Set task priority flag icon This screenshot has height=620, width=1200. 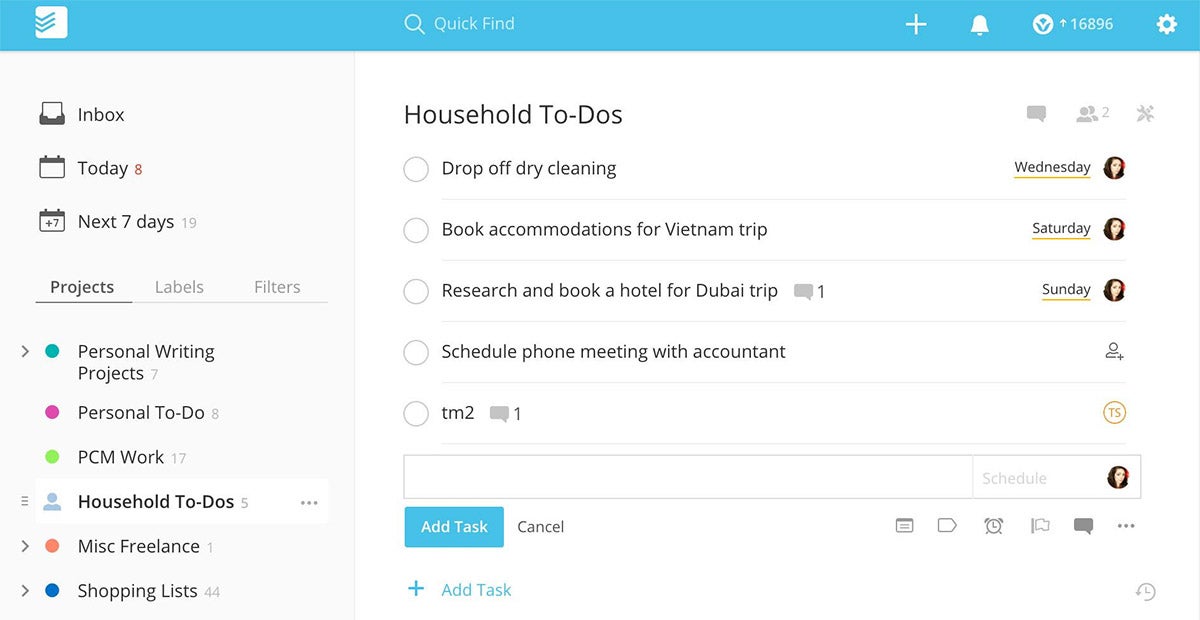pos(1040,525)
